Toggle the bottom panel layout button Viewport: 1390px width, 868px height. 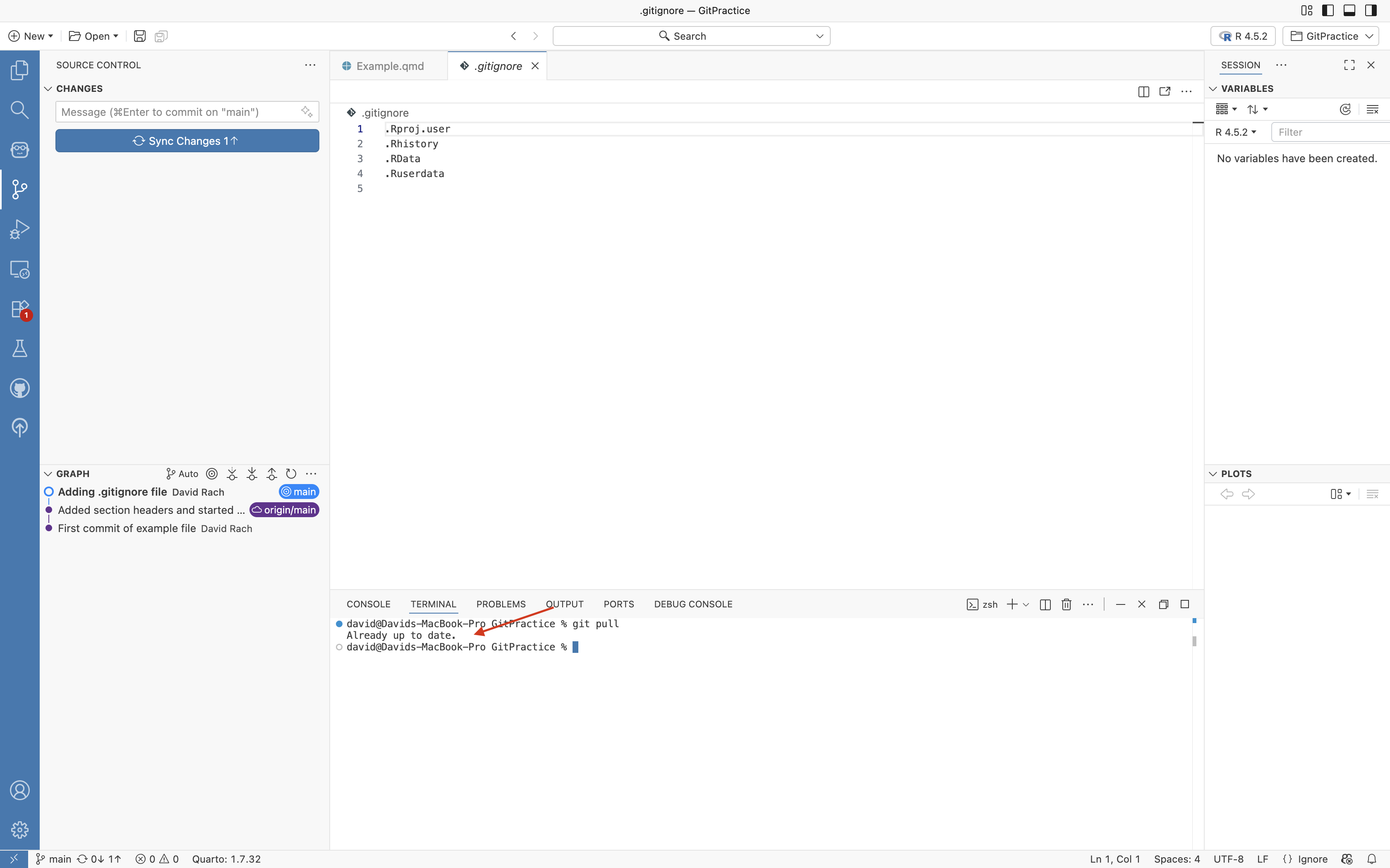[x=1349, y=10]
